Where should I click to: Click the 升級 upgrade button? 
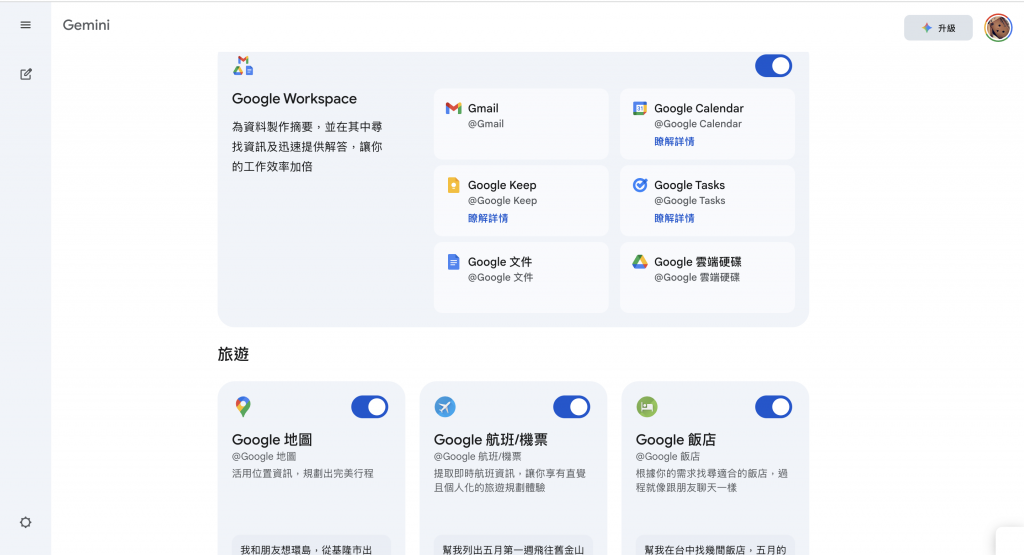coord(938,28)
